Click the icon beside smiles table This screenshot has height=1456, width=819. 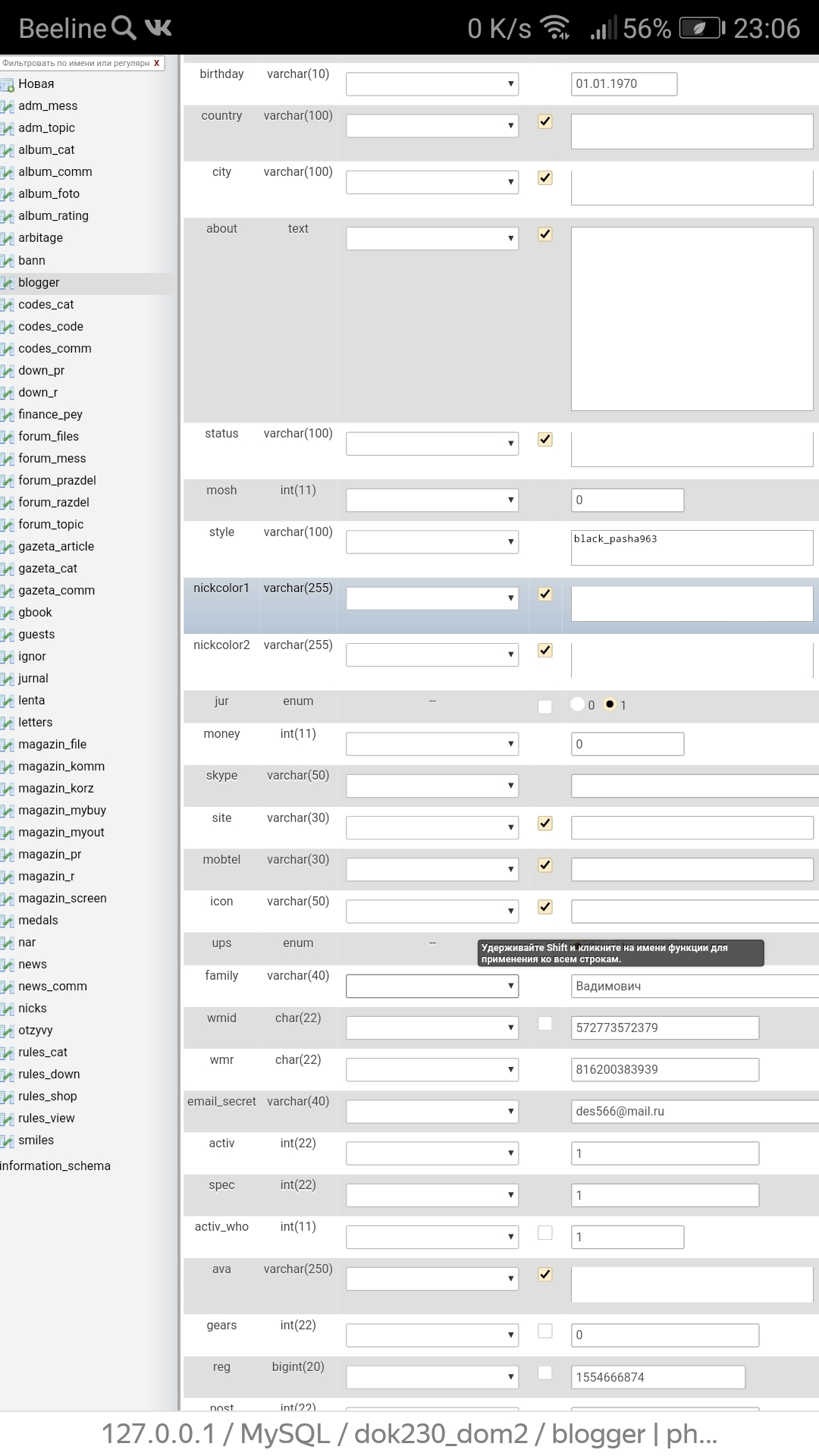(x=8, y=1141)
